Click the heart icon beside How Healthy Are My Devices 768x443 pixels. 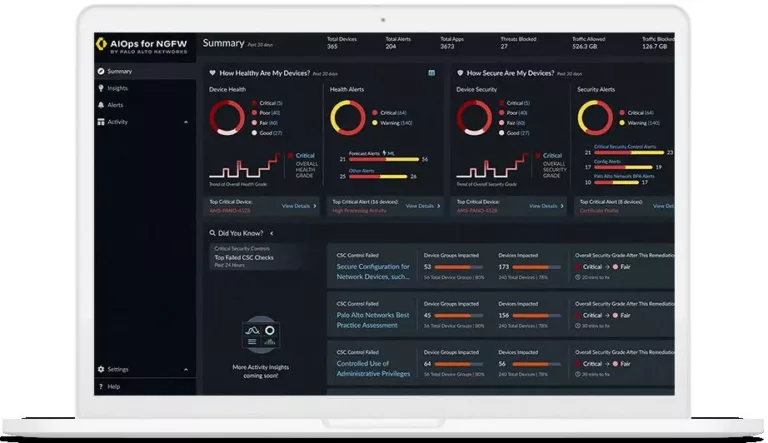(213, 73)
